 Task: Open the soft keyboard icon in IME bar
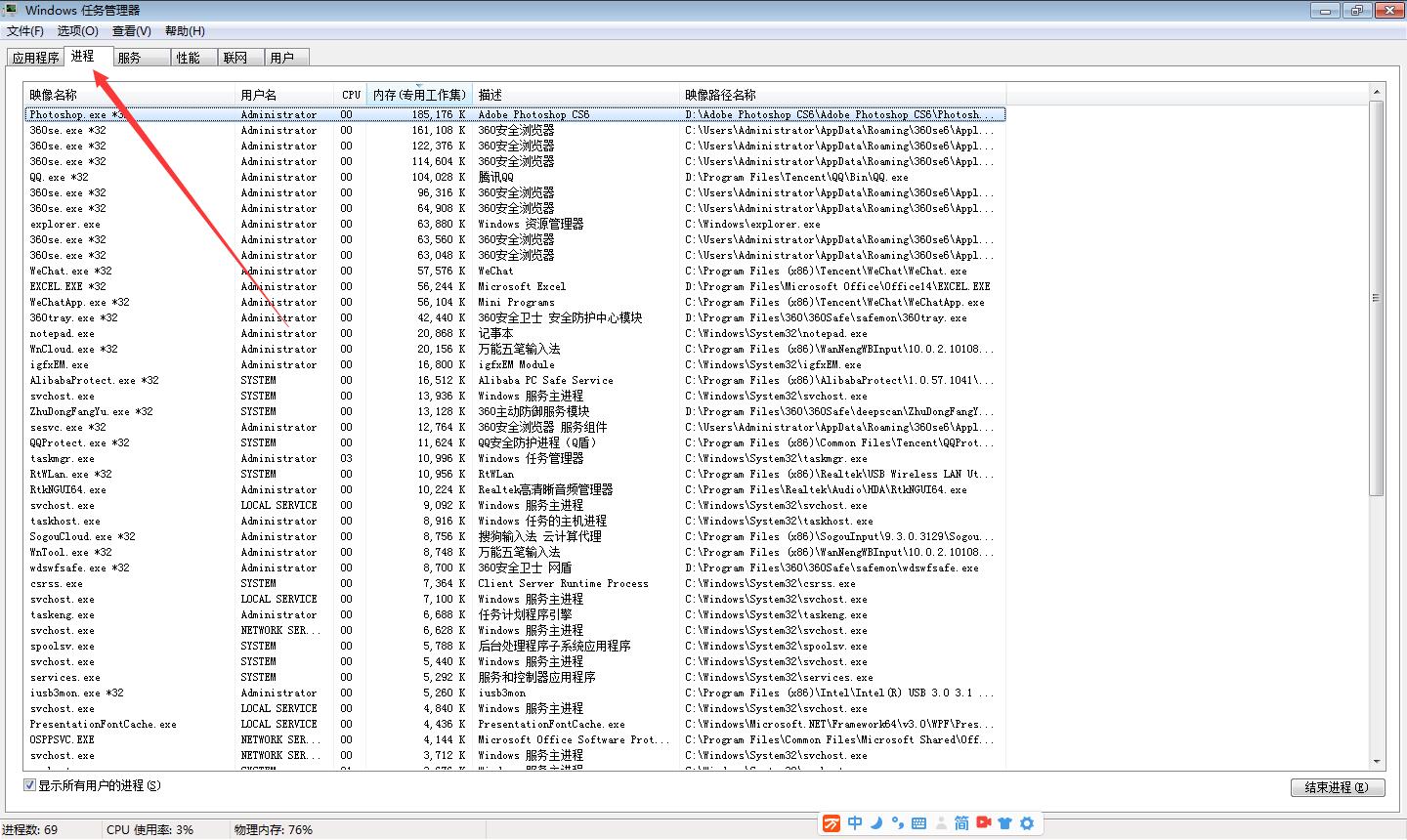(918, 823)
